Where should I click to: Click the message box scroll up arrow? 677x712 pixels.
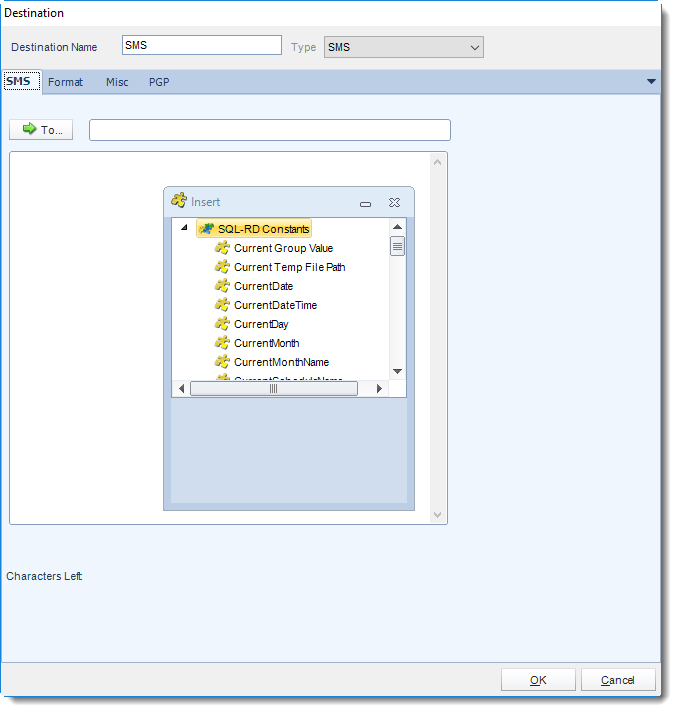pos(437,162)
